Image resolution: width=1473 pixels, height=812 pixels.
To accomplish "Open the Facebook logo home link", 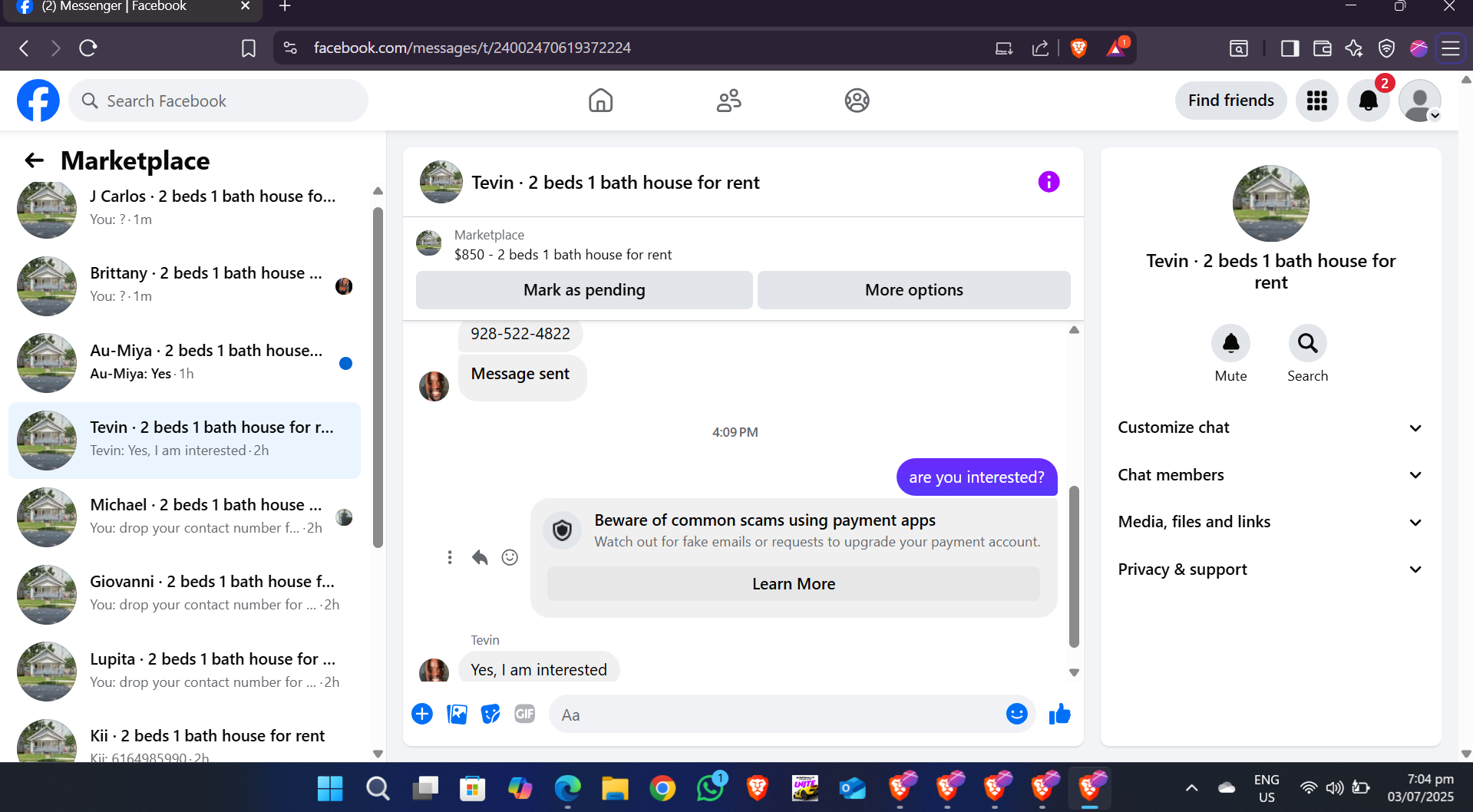I will [38, 101].
